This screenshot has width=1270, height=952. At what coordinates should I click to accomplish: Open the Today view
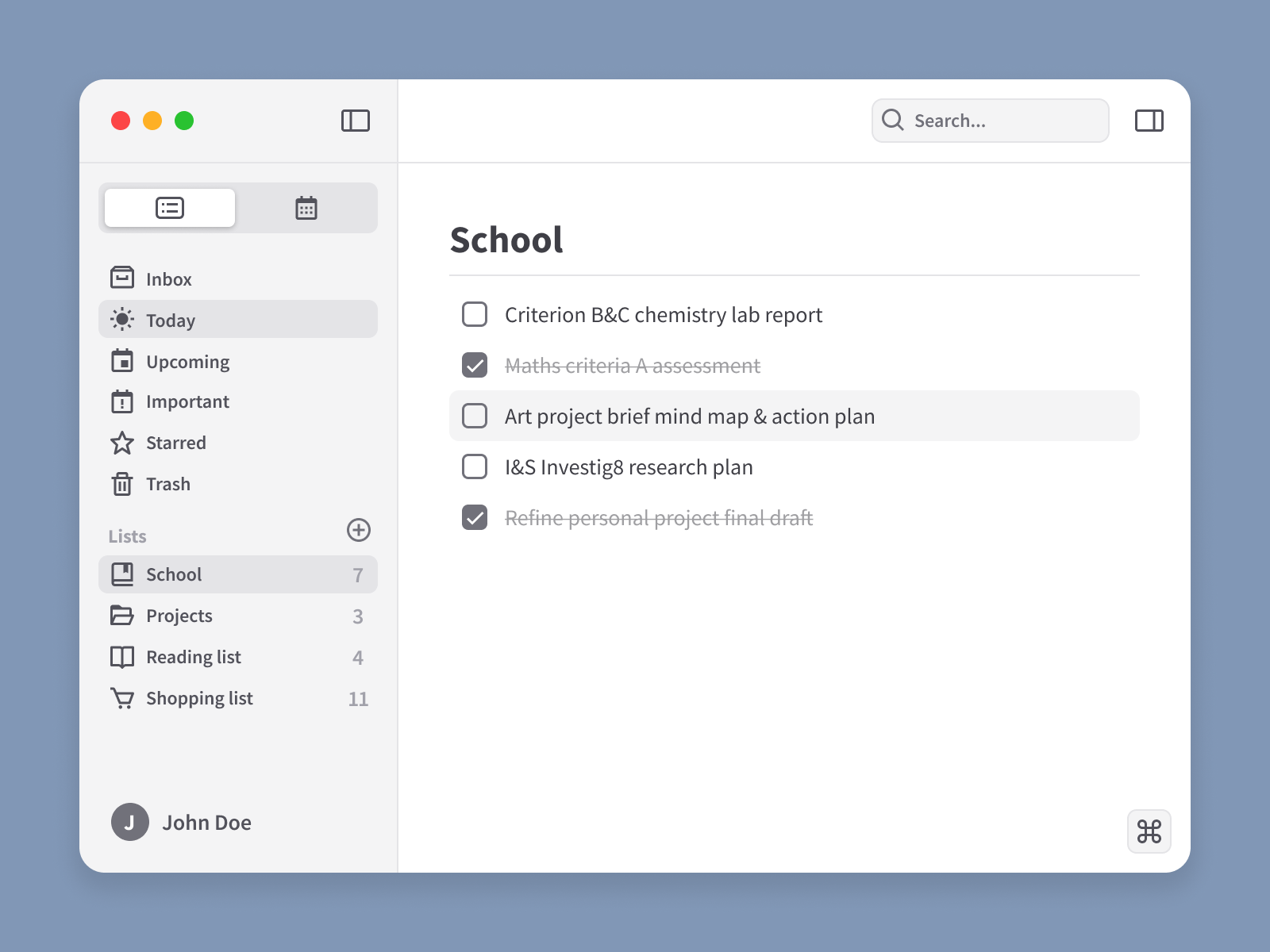coord(238,319)
